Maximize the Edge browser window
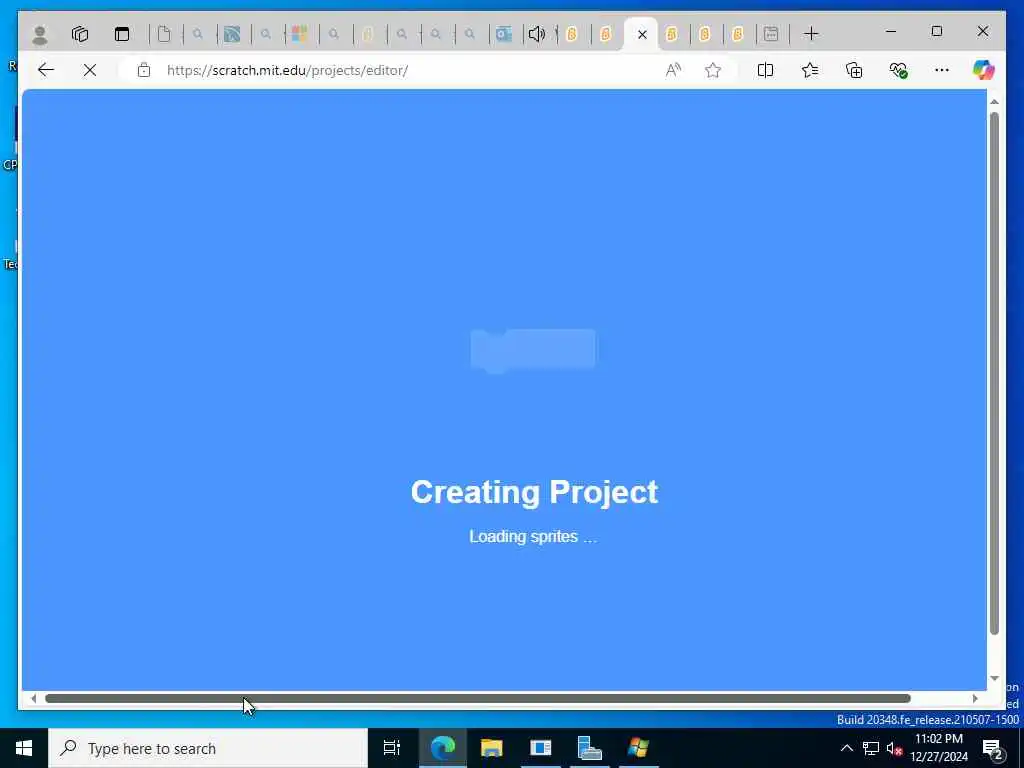 [x=936, y=31]
